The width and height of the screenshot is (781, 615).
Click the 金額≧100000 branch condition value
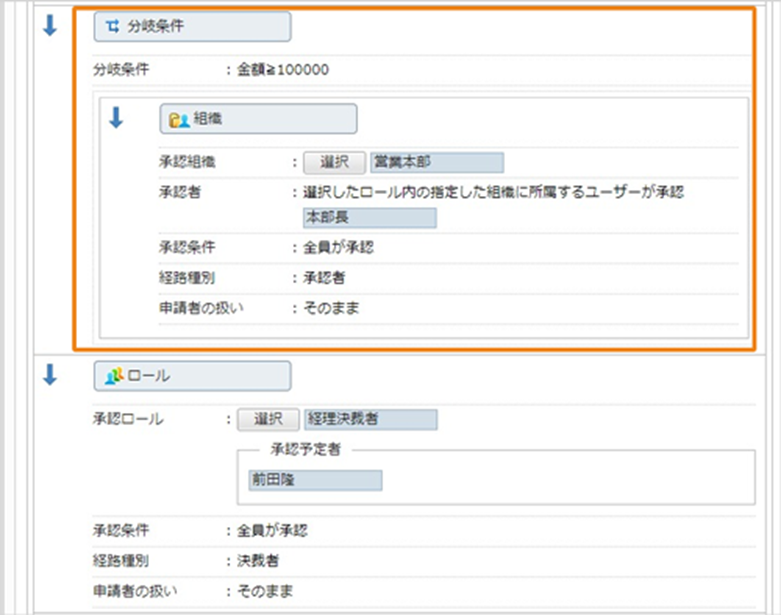point(283,70)
